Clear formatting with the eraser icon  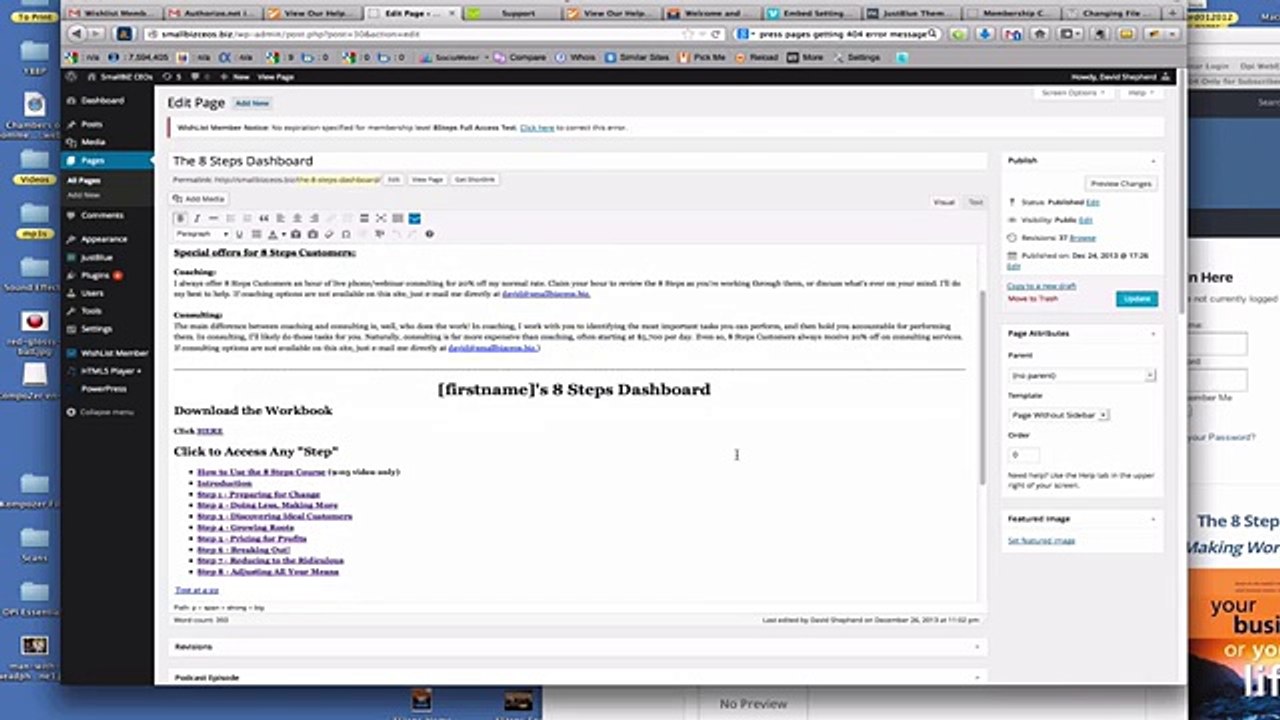(329, 234)
